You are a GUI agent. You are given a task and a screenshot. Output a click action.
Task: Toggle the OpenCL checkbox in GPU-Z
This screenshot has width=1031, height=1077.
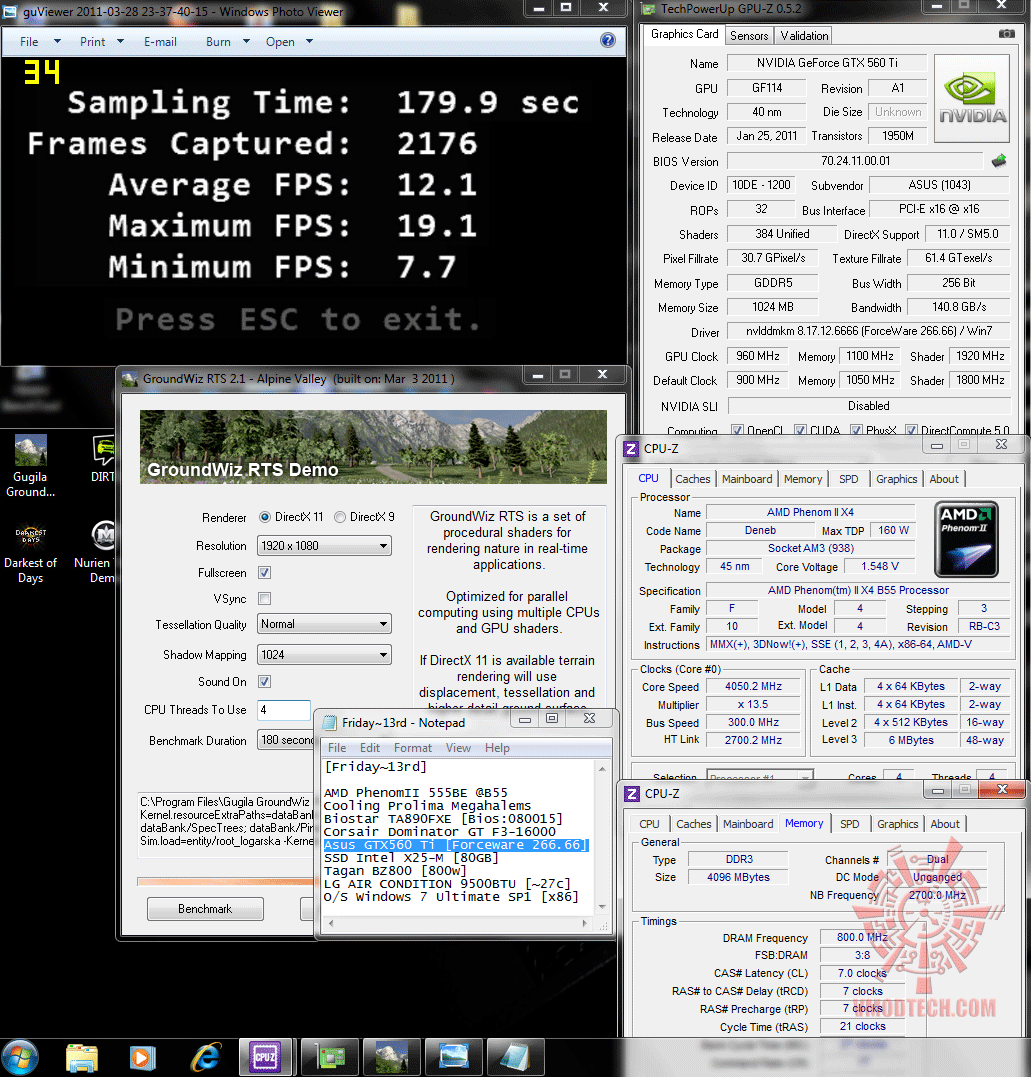[737, 431]
